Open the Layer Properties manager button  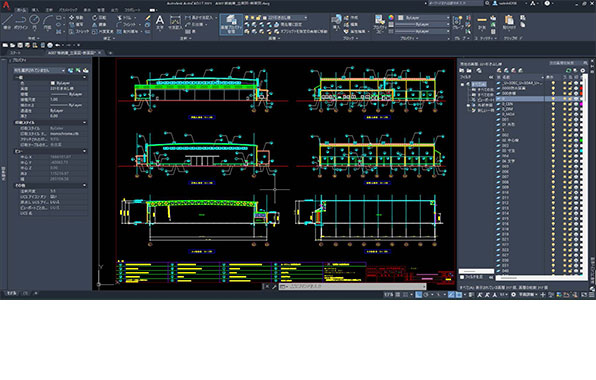pyautogui.click(x=231, y=24)
